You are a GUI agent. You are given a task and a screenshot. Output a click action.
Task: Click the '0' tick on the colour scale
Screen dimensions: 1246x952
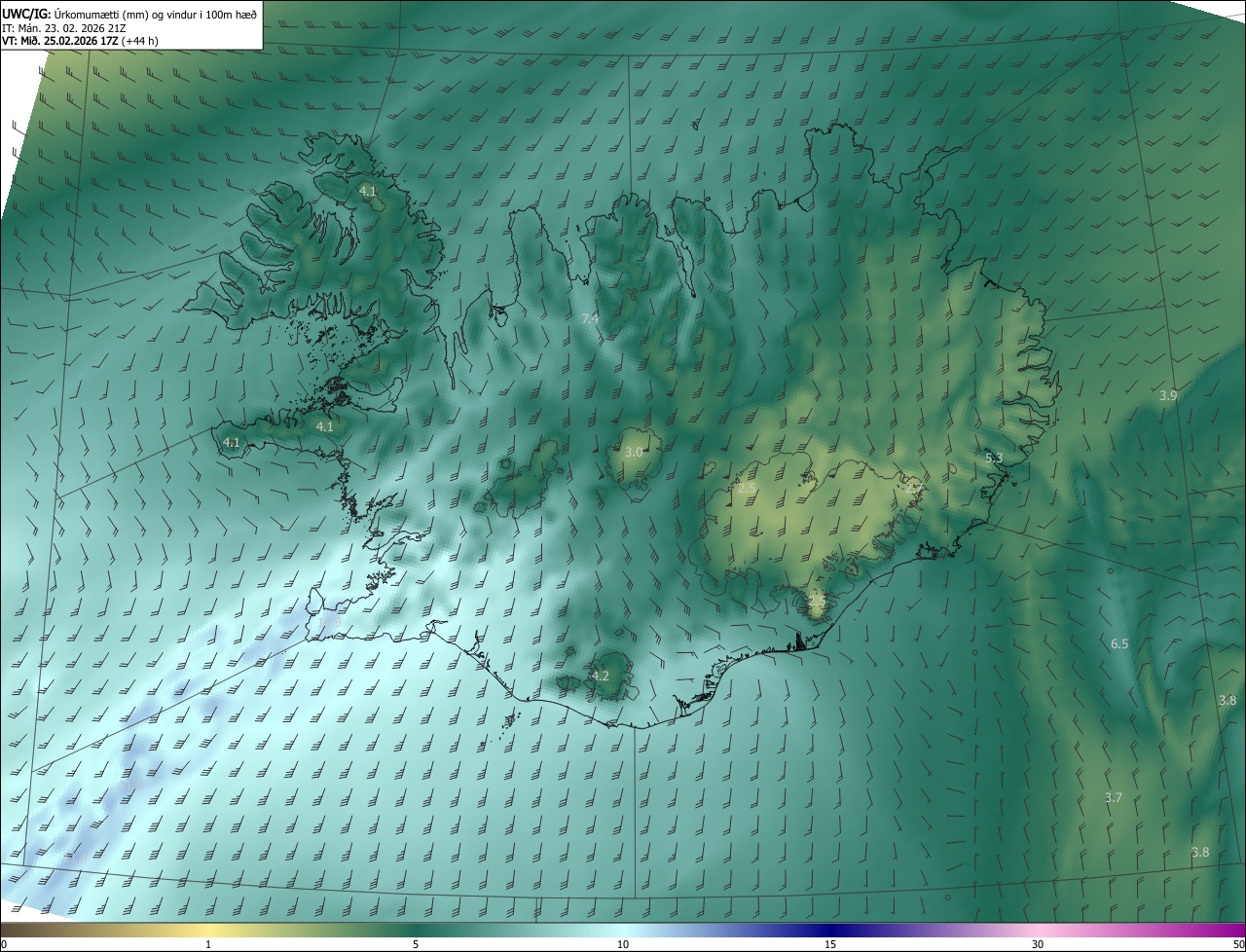[4, 945]
